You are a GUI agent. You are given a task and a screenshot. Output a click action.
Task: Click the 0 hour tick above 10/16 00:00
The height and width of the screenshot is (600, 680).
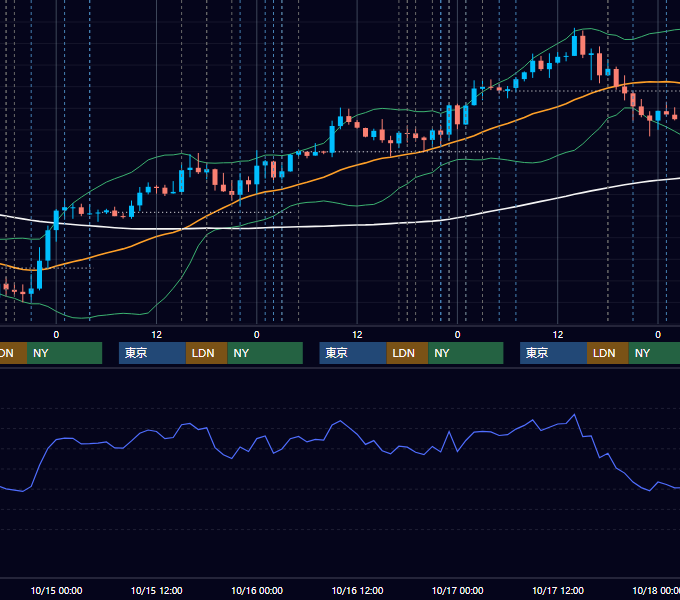(x=257, y=335)
